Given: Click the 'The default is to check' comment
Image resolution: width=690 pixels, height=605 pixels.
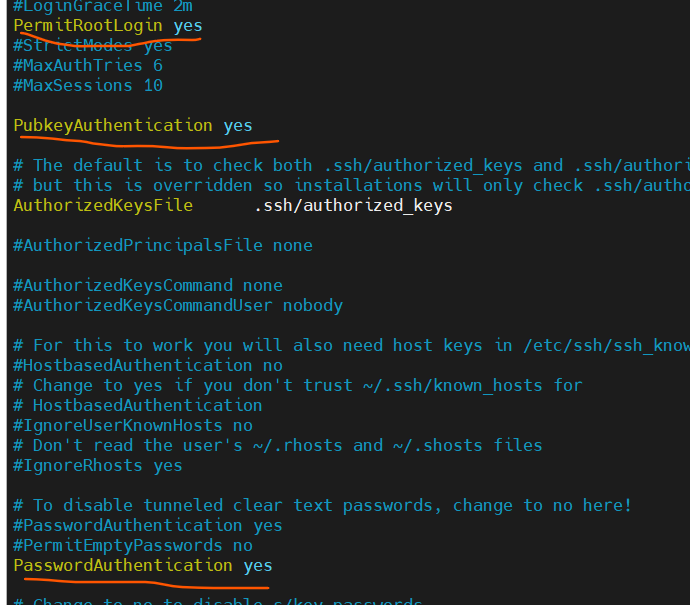Looking at the screenshot, I should [351, 166].
